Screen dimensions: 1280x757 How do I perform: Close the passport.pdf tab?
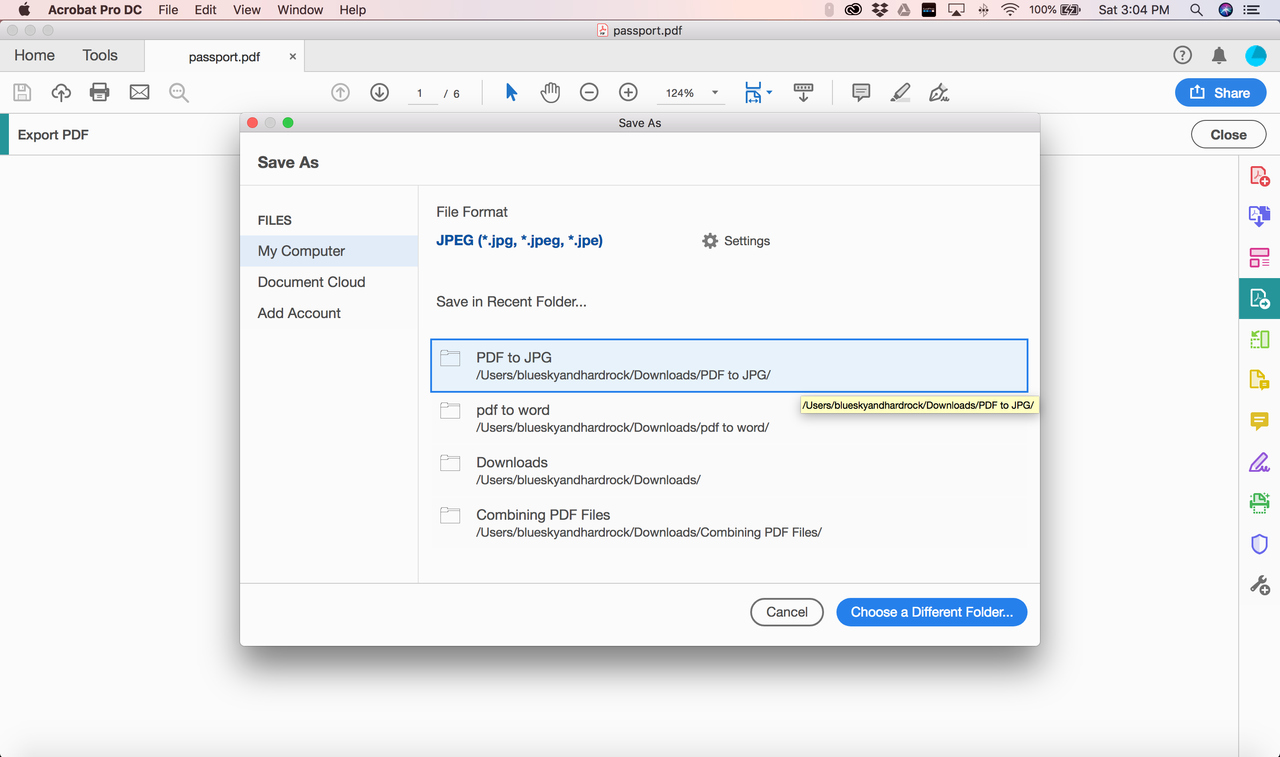(x=293, y=57)
